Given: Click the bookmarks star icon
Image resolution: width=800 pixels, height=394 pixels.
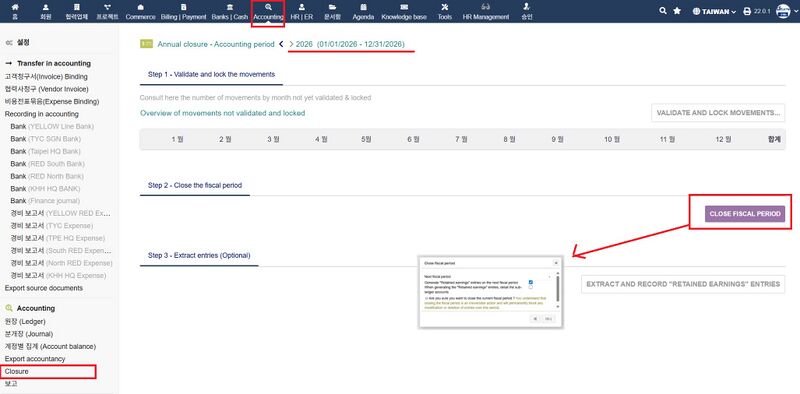Looking at the screenshot, I should point(677,11).
